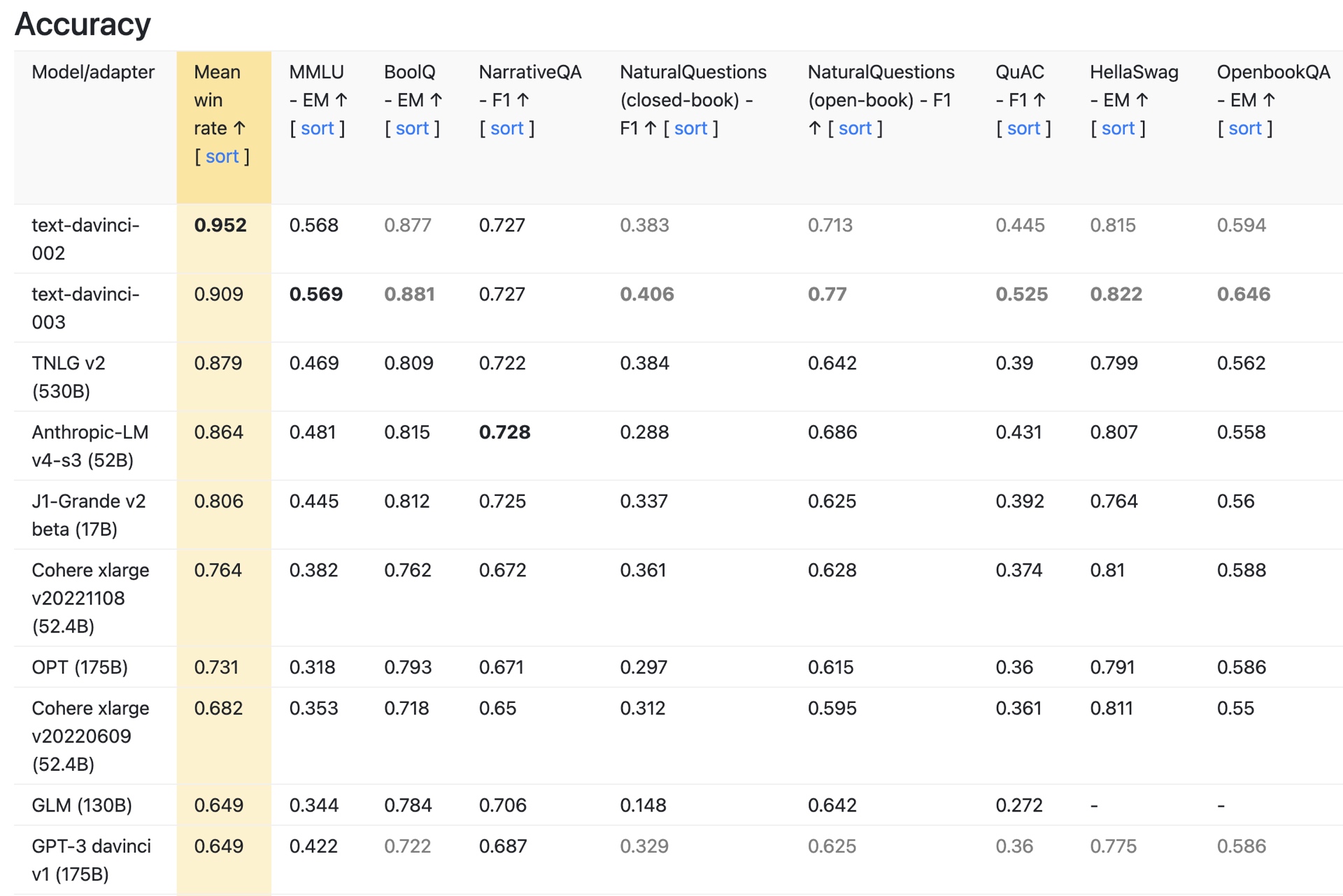Sort the table by QuAC - F1
The width and height of the screenshot is (1343, 896).
click(x=1023, y=129)
